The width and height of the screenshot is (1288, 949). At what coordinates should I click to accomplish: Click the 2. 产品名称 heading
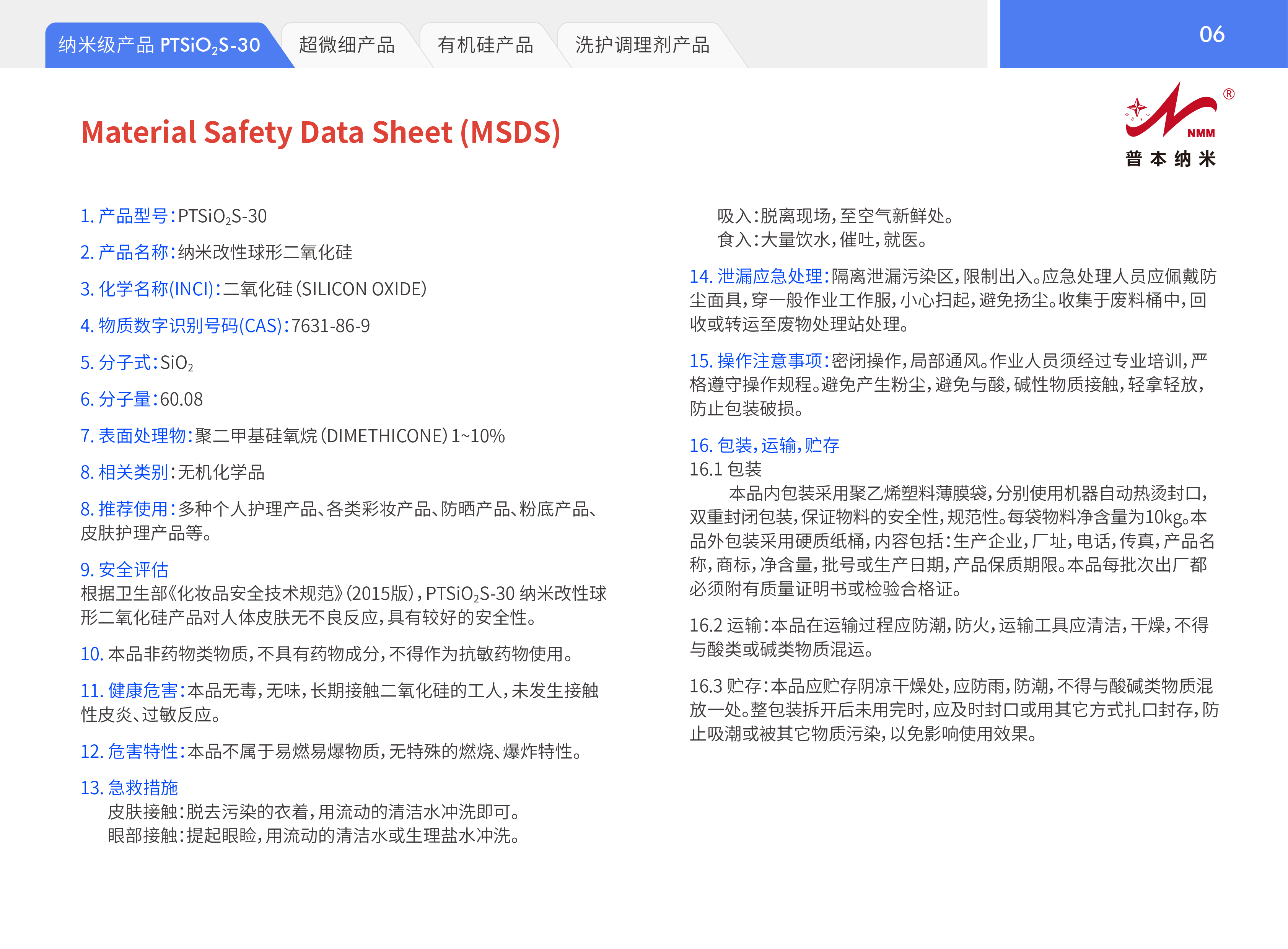(127, 252)
